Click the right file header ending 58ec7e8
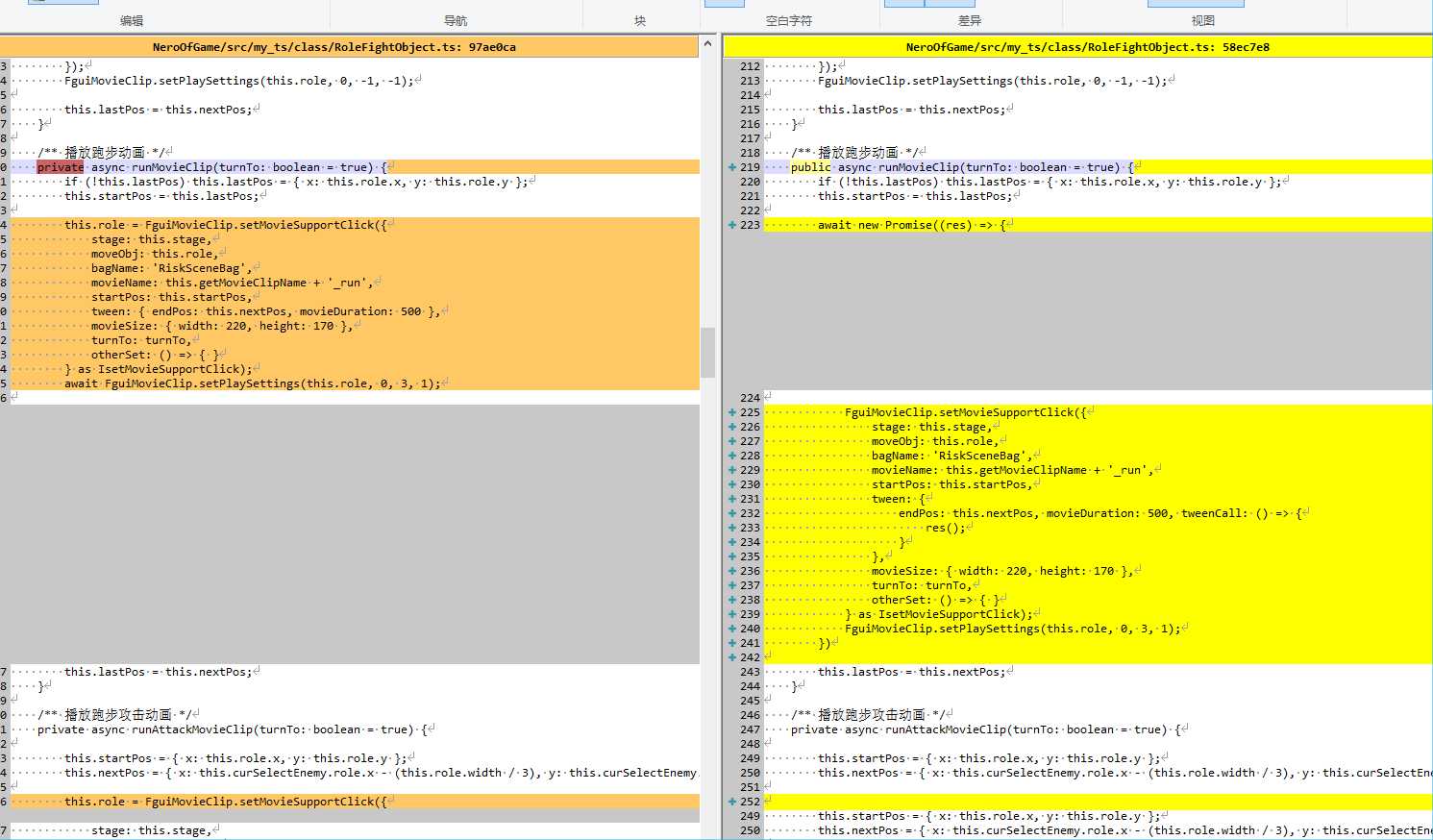Screen dimensions: 1433x840 [x=1077, y=46]
